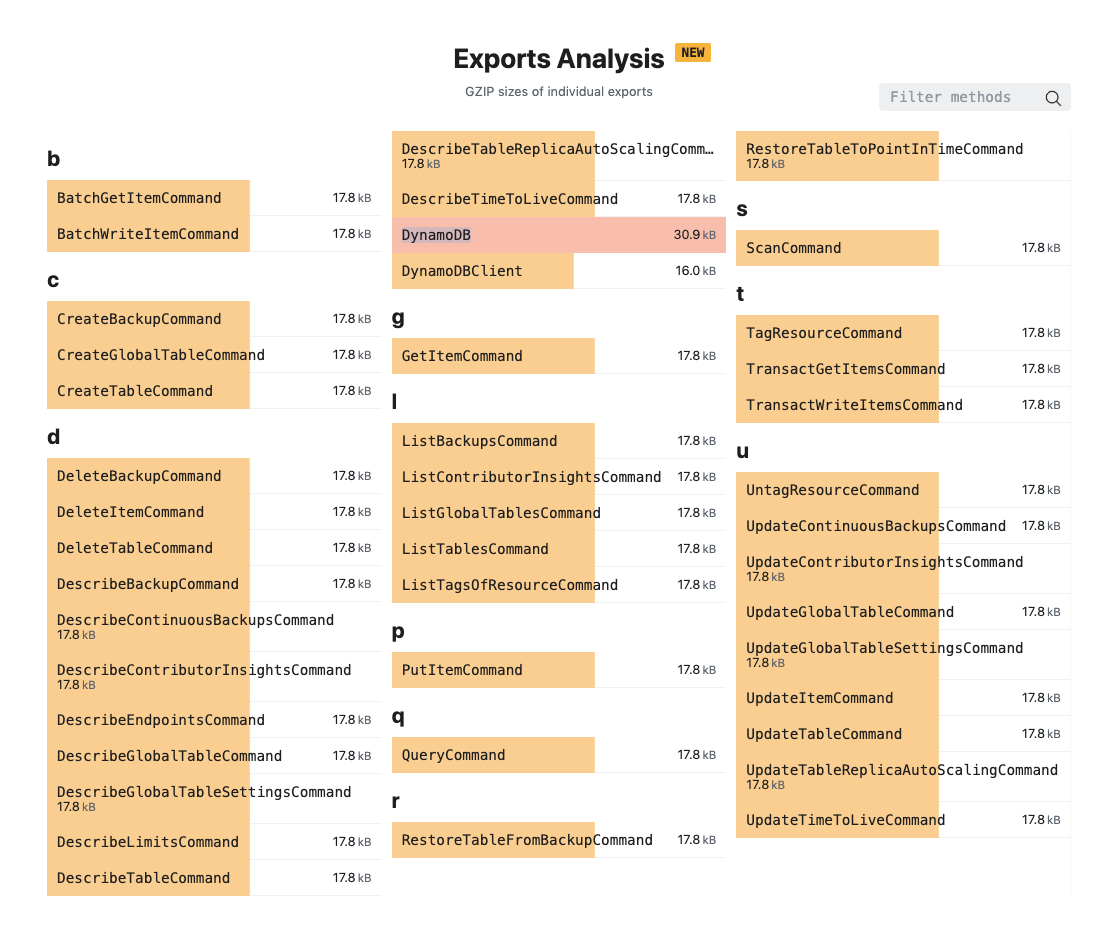
Task: Select the ScanCommand bar
Action: (836, 247)
